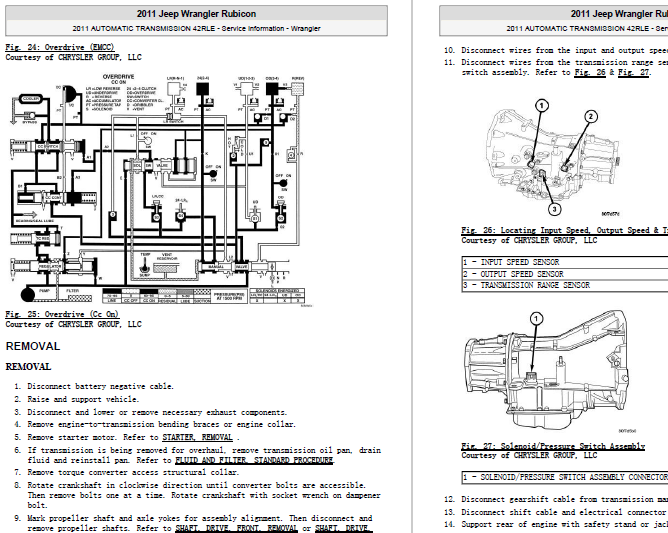668x533 pixels.
Task: Select the overdrive hydraulic schematic image
Action: point(160,190)
